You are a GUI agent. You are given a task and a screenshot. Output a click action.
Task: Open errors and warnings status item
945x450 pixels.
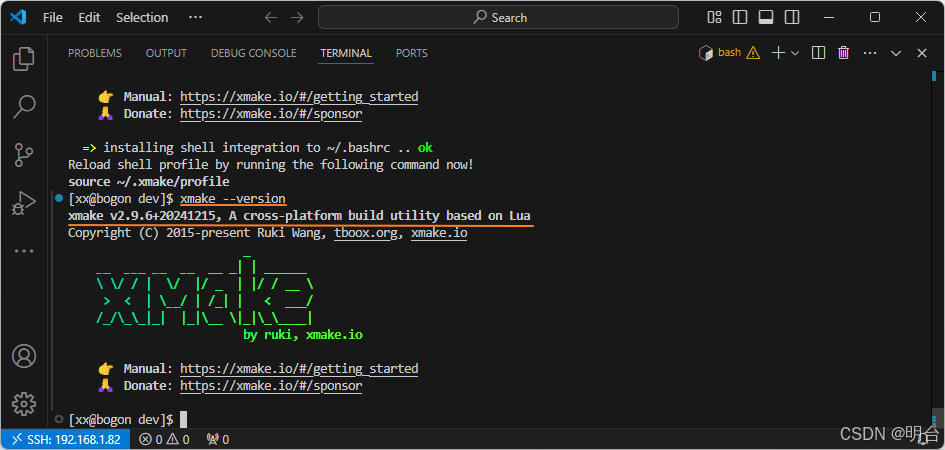point(164,439)
